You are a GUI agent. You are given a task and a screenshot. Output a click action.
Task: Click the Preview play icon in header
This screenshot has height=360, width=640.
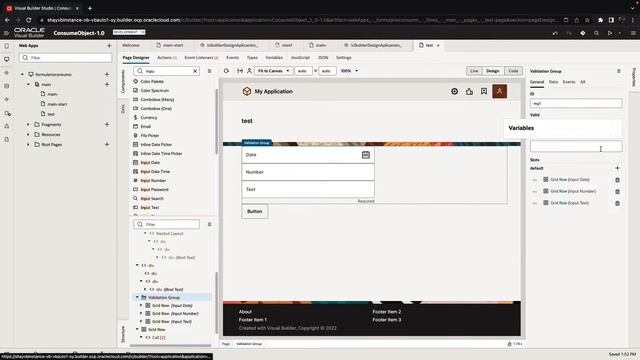(x=610, y=33)
